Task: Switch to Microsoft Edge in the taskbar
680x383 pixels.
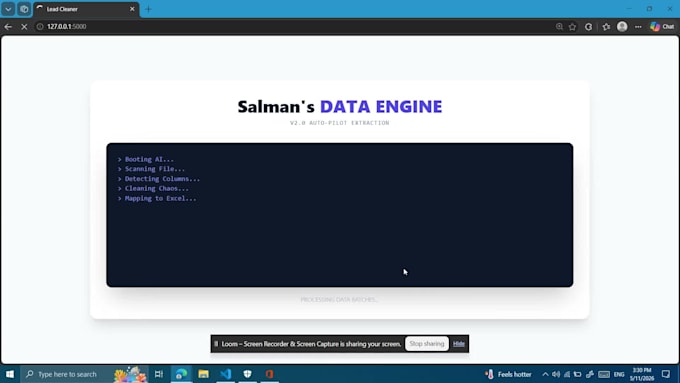Action: point(181,374)
